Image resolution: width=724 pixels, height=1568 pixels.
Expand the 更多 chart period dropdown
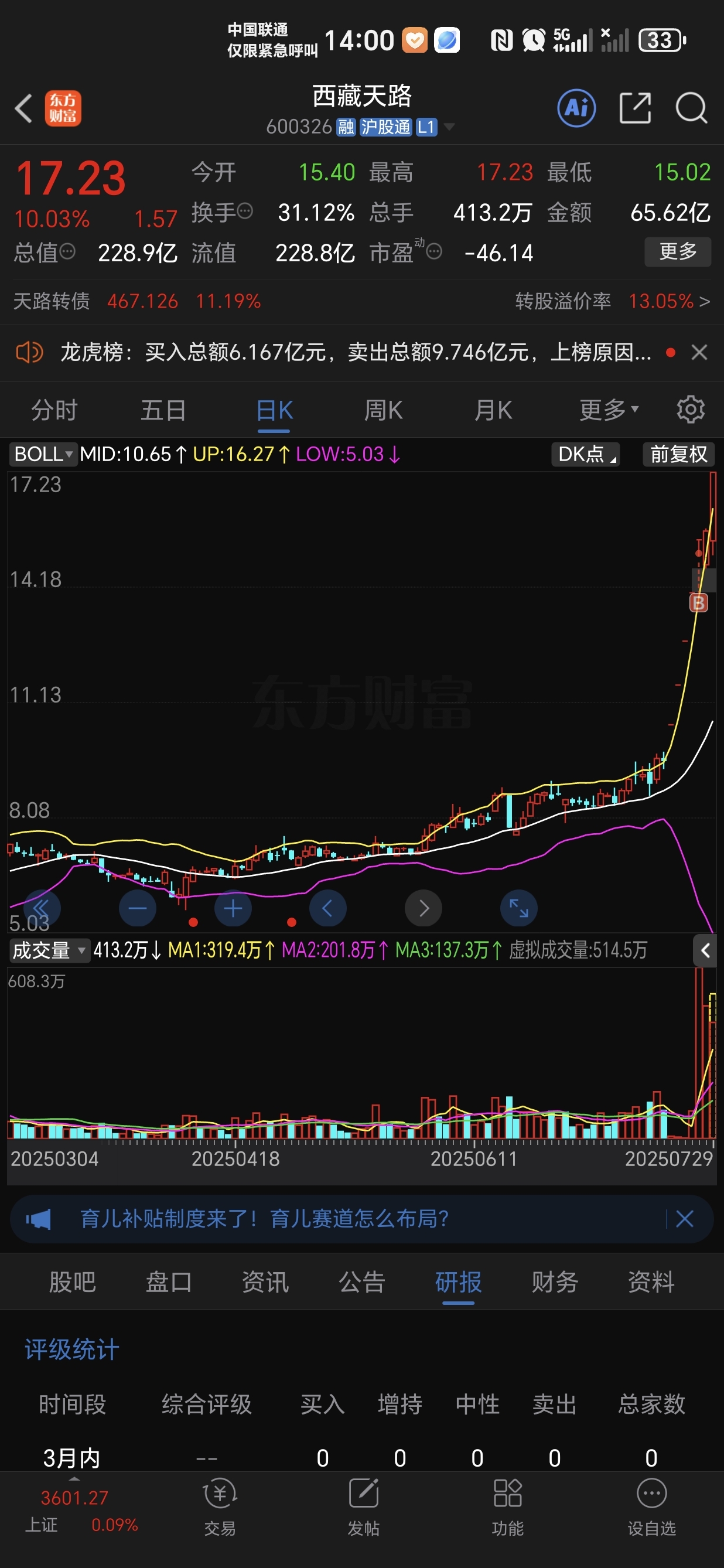coord(609,409)
